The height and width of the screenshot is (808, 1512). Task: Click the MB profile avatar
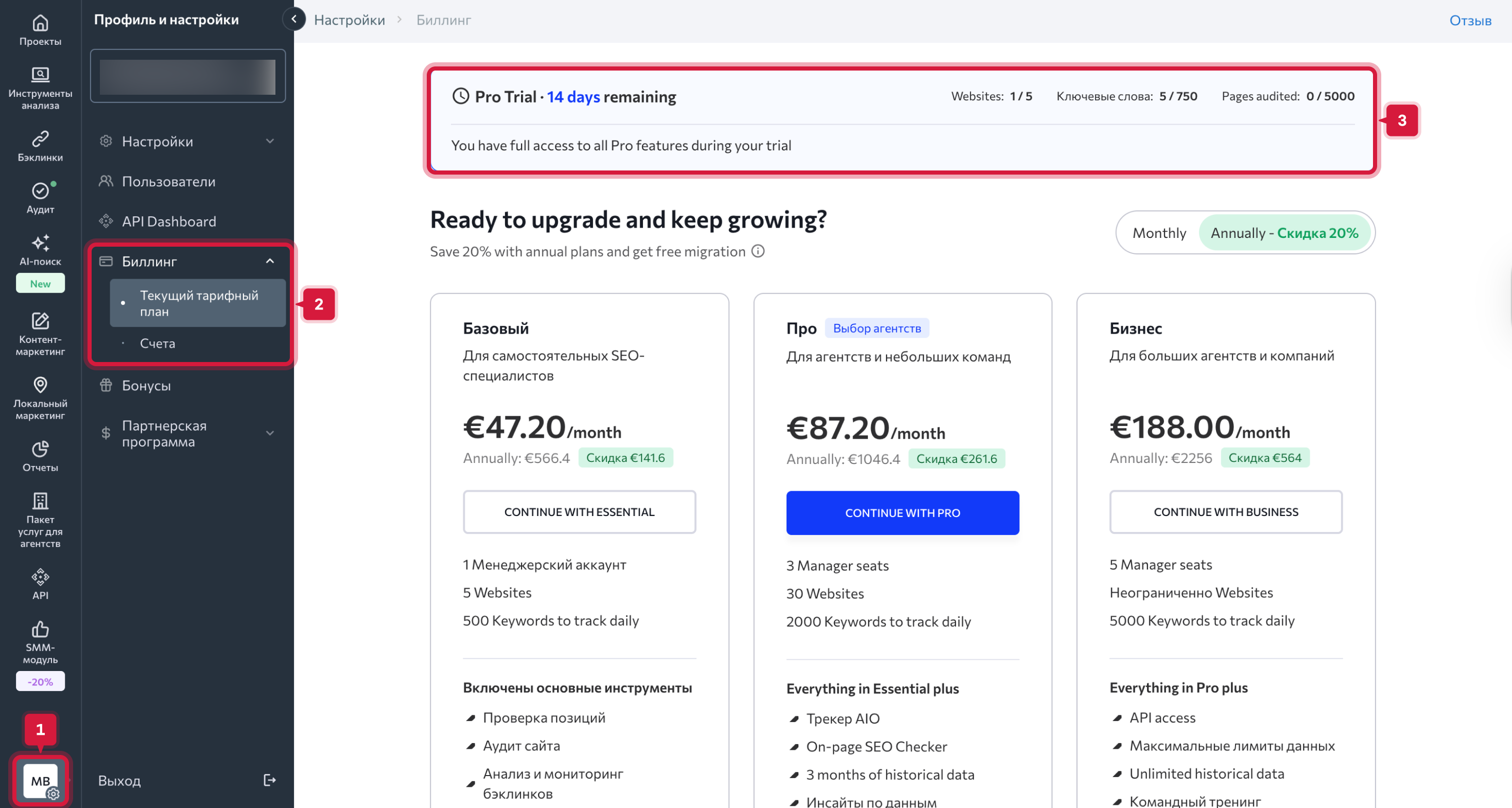[40, 781]
